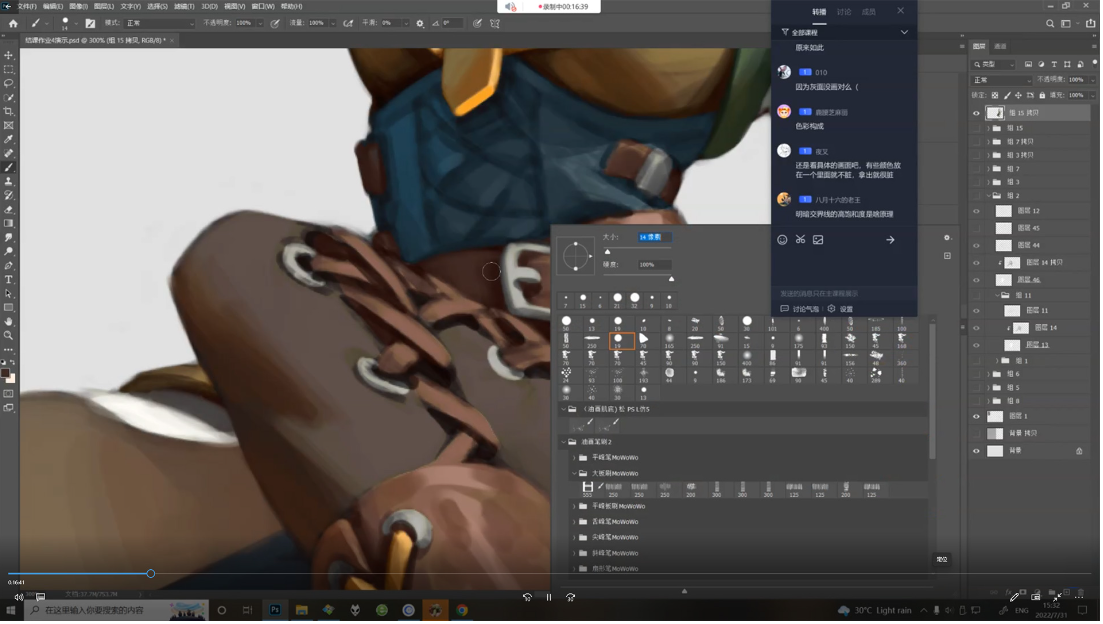This screenshot has width=1103, height=624.
Task: Open smoothing options gear icon
Action: pyautogui.click(x=420, y=23)
